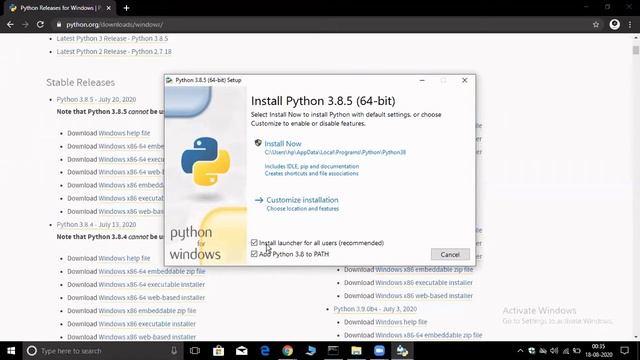Image resolution: width=640 pixels, height=360 pixels.
Task: View site lock information icon
Action: (59, 24)
